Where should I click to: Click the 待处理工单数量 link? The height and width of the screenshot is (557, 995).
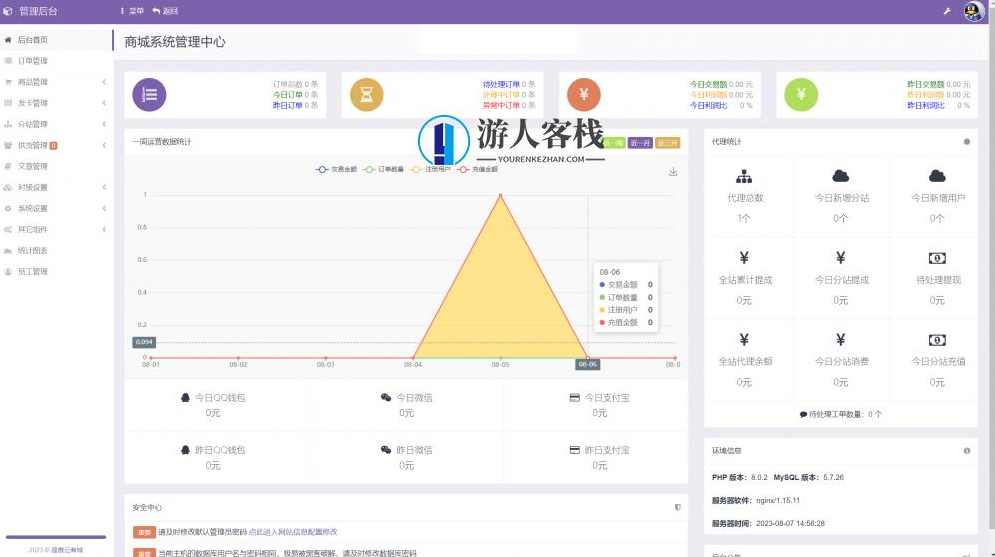coord(841,414)
